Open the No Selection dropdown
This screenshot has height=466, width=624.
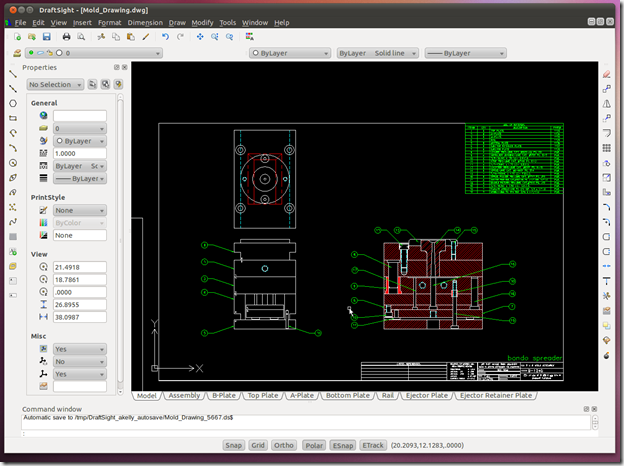pyautogui.click(x=55, y=84)
